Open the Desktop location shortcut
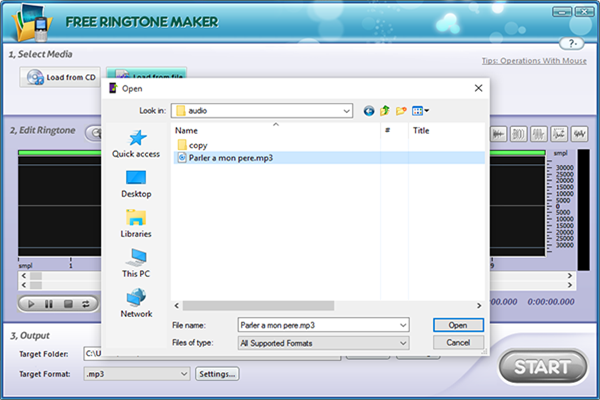Image resolution: width=600 pixels, height=400 pixels. [x=136, y=183]
